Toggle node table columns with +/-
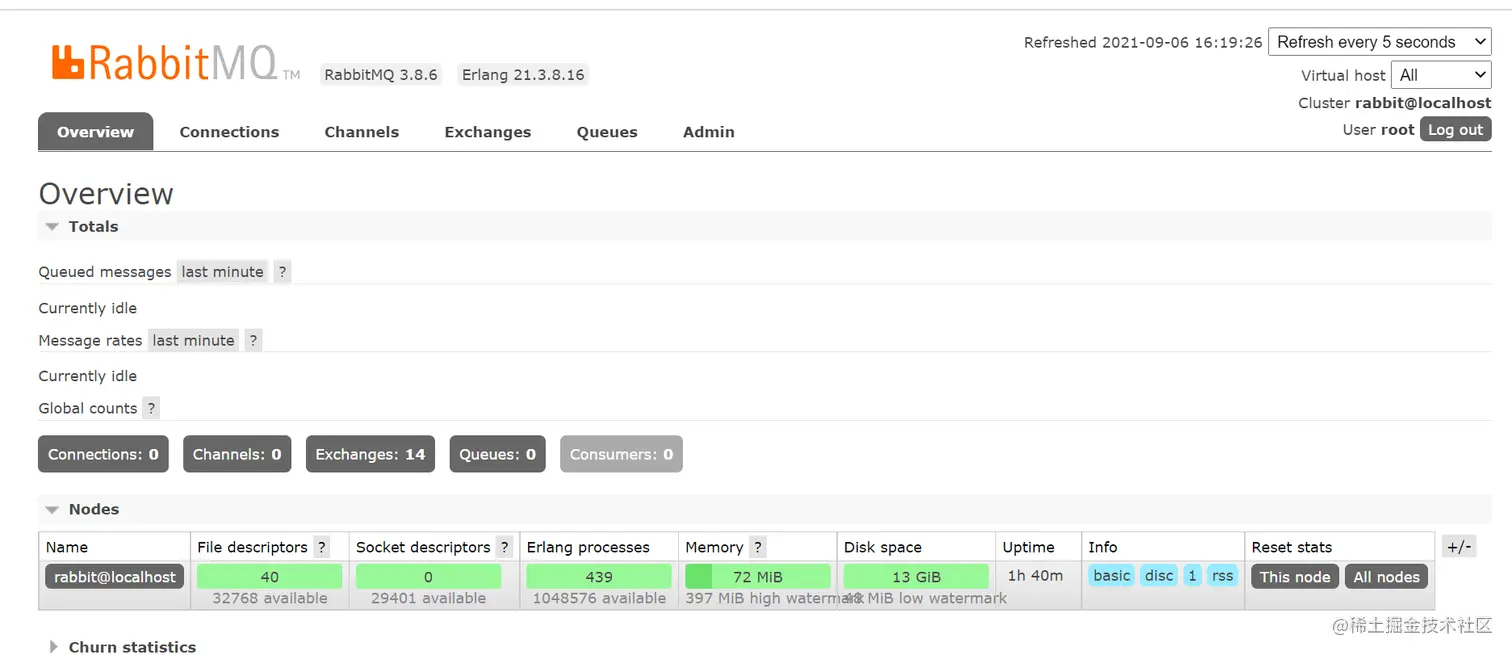The height and width of the screenshot is (655, 1512). (x=1459, y=547)
